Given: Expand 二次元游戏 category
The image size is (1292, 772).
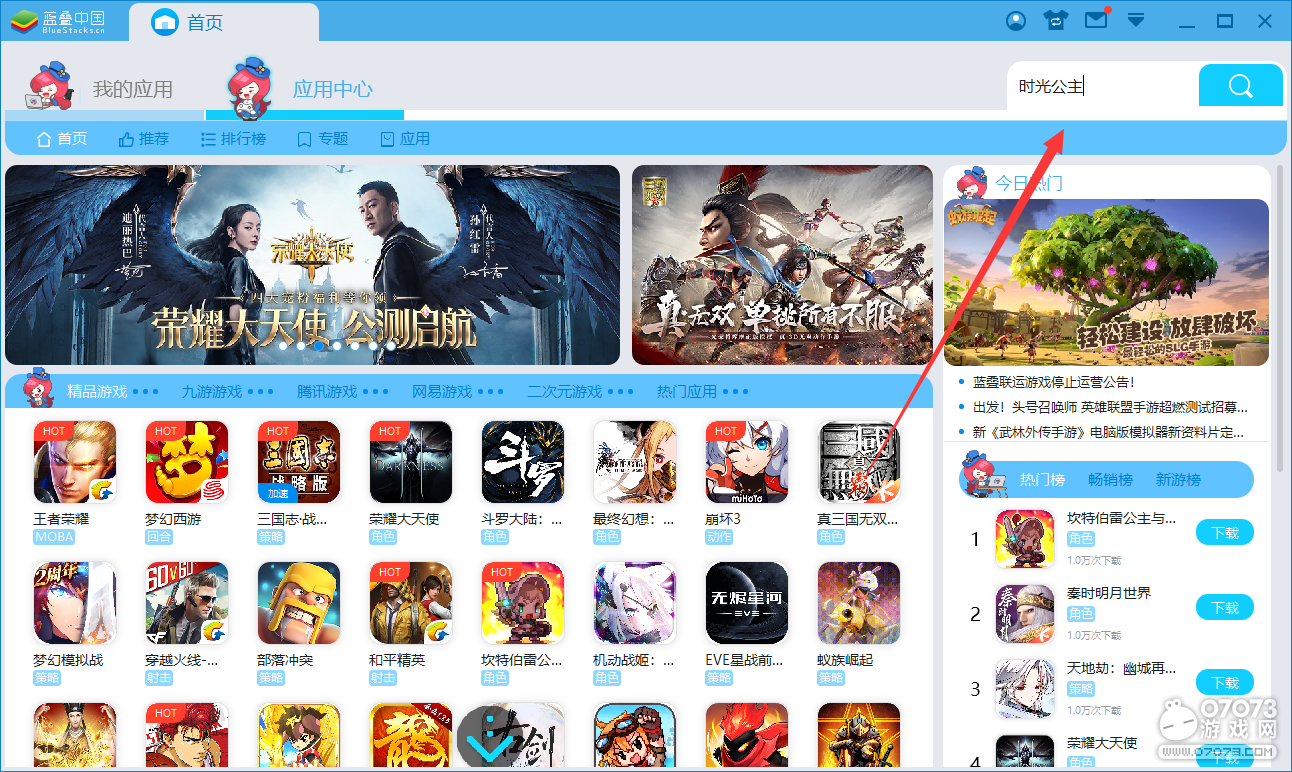Looking at the screenshot, I should 580,392.
